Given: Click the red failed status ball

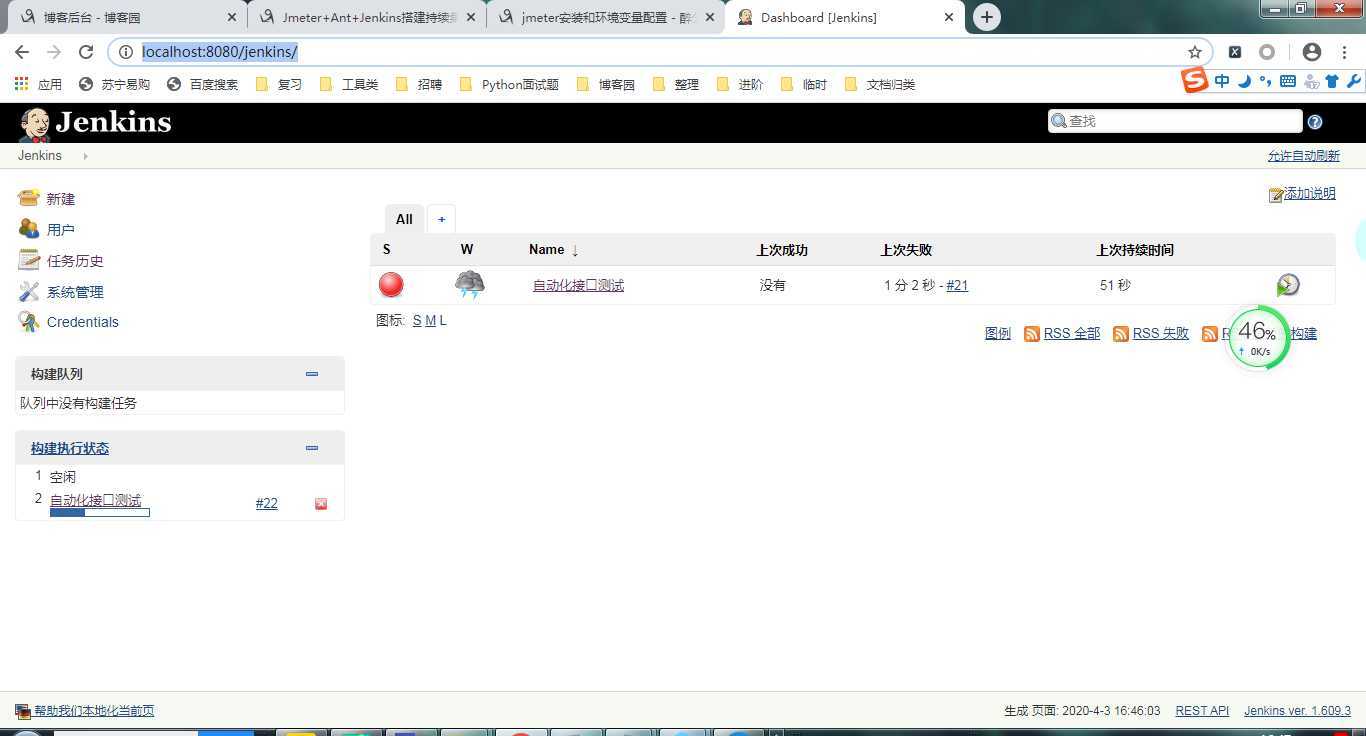Looking at the screenshot, I should coord(391,285).
